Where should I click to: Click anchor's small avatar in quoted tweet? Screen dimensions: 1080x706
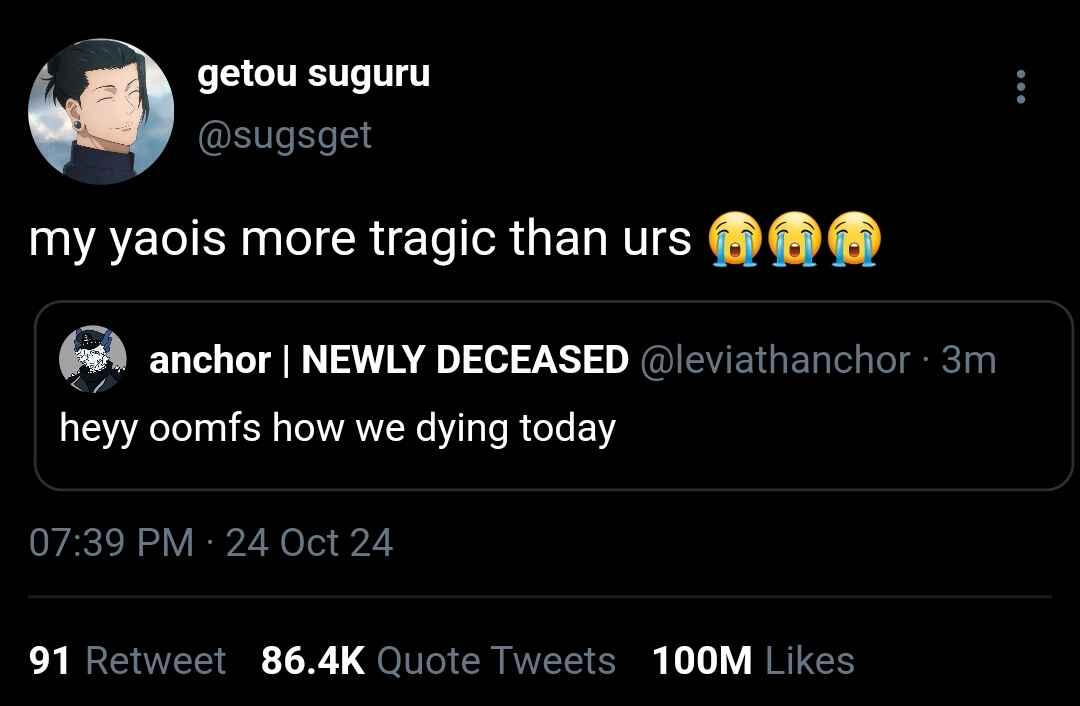coord(93,358)
